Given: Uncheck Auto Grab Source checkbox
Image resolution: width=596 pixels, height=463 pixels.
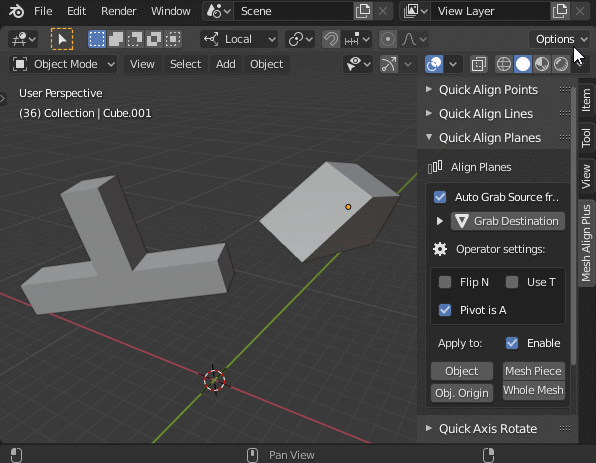Looking at the screenshot, I should (x=440, y=197).
